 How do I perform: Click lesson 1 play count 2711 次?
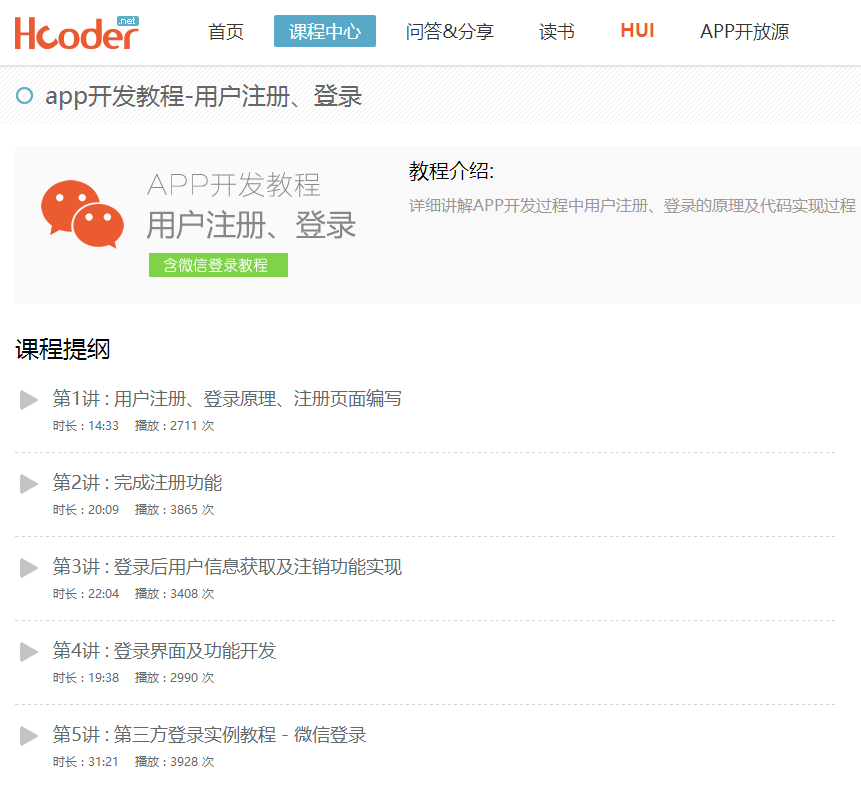(175, 426)
